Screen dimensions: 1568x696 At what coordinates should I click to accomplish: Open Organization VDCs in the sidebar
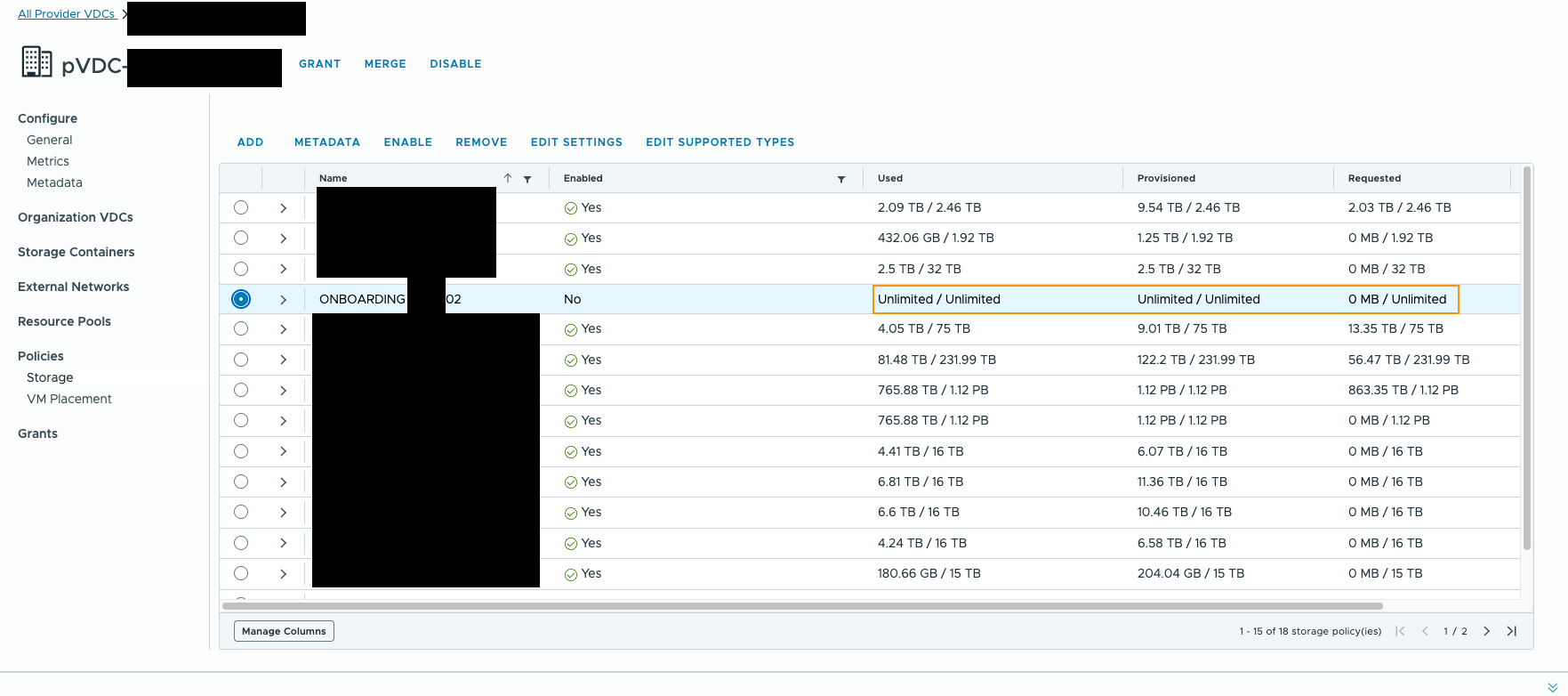coord(76,217)
